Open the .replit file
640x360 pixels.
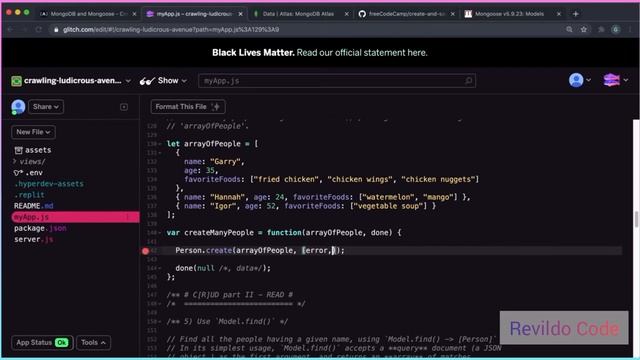[x=29, y=195]
